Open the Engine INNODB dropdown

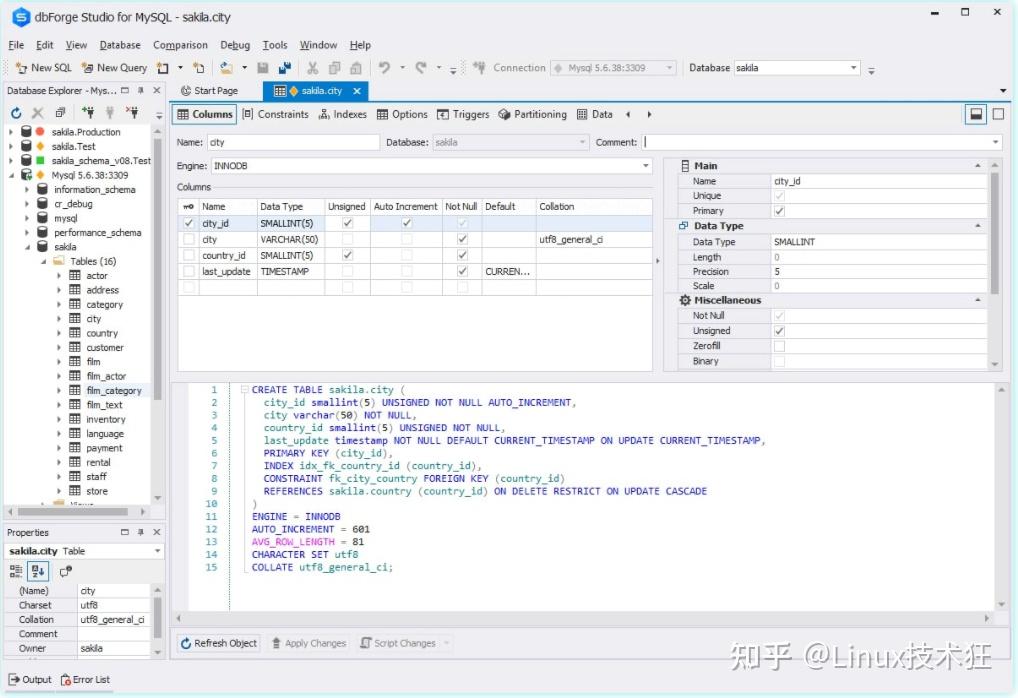[x=645, y=166]
